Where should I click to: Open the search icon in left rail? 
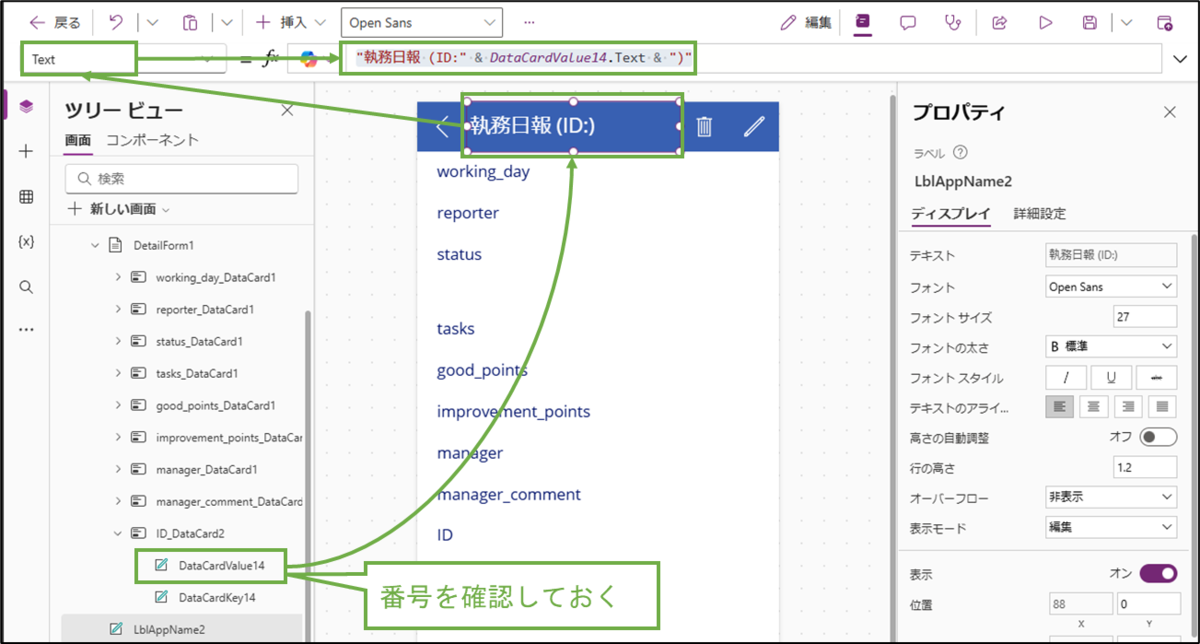26,287
